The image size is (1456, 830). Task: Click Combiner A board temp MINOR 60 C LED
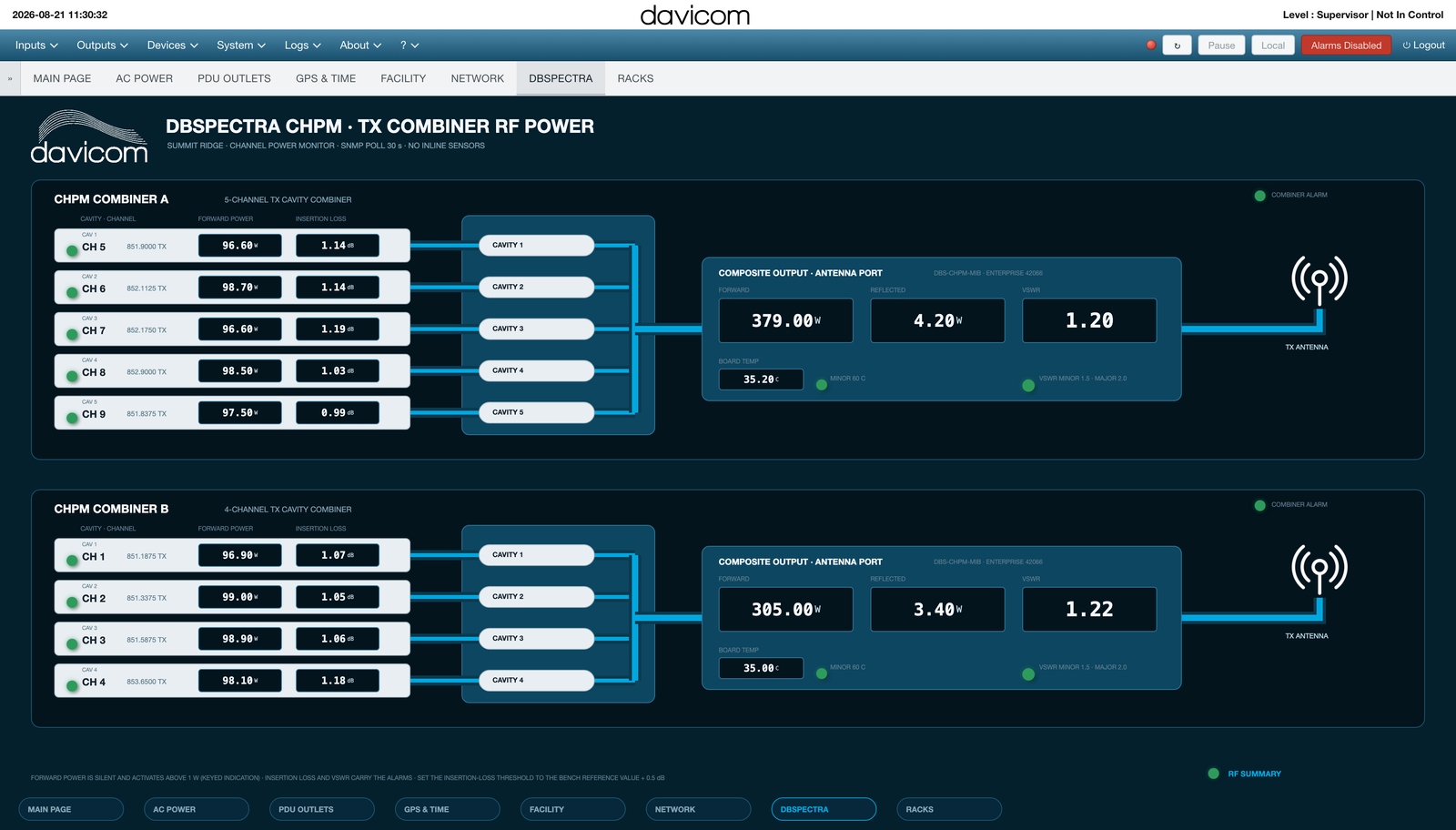822,385
